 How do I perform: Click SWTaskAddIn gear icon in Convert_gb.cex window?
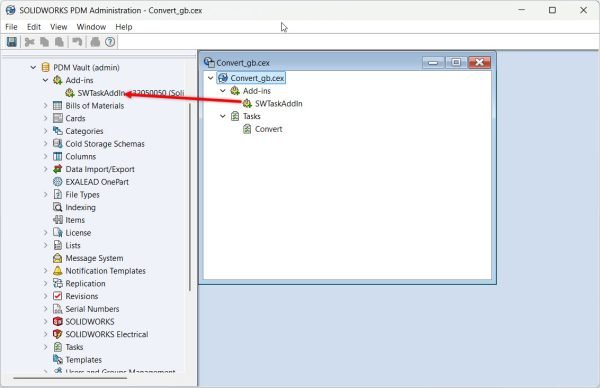tap(247, 103)
